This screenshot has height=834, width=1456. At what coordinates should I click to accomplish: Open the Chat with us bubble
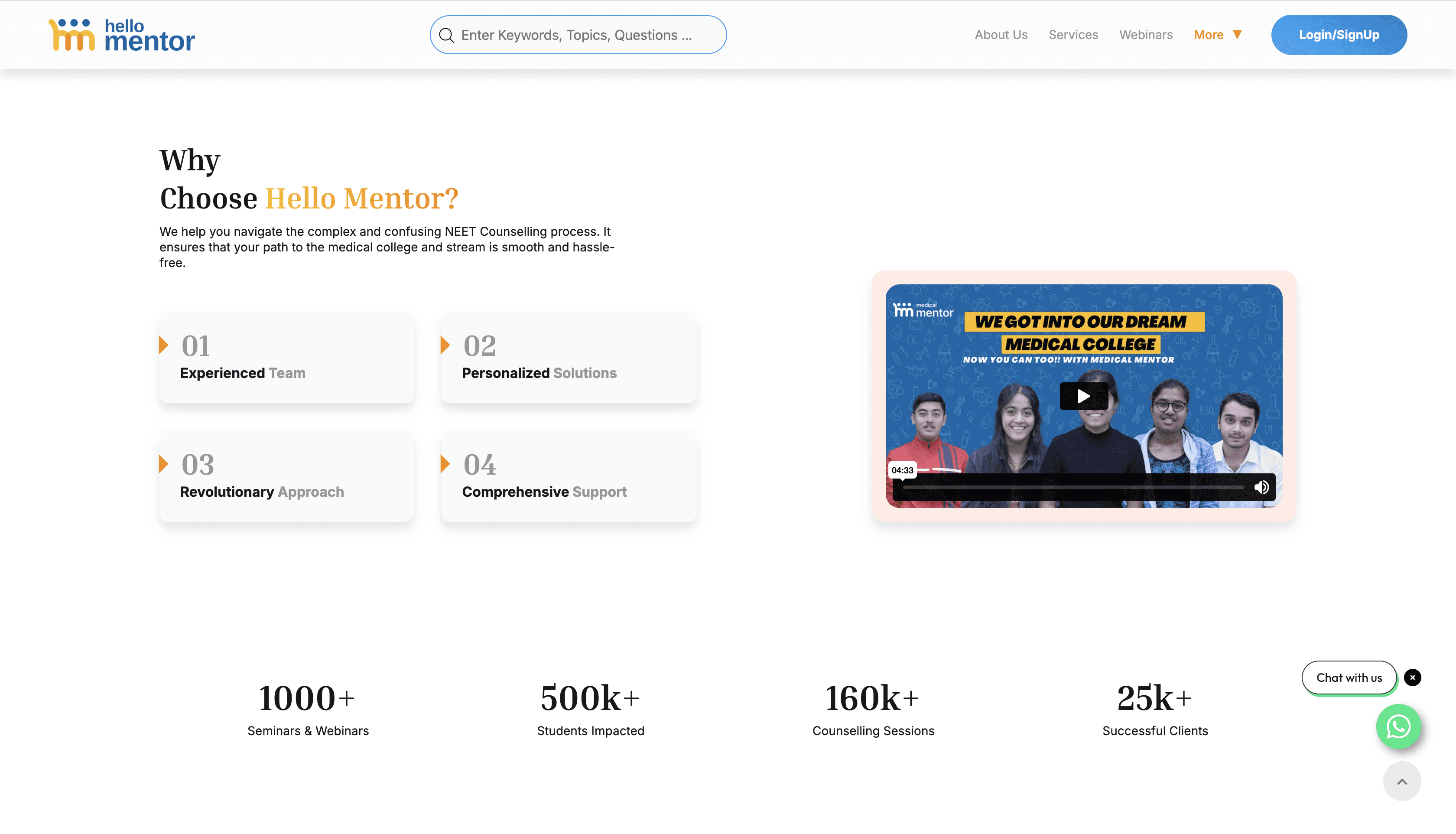(1349, 678)
